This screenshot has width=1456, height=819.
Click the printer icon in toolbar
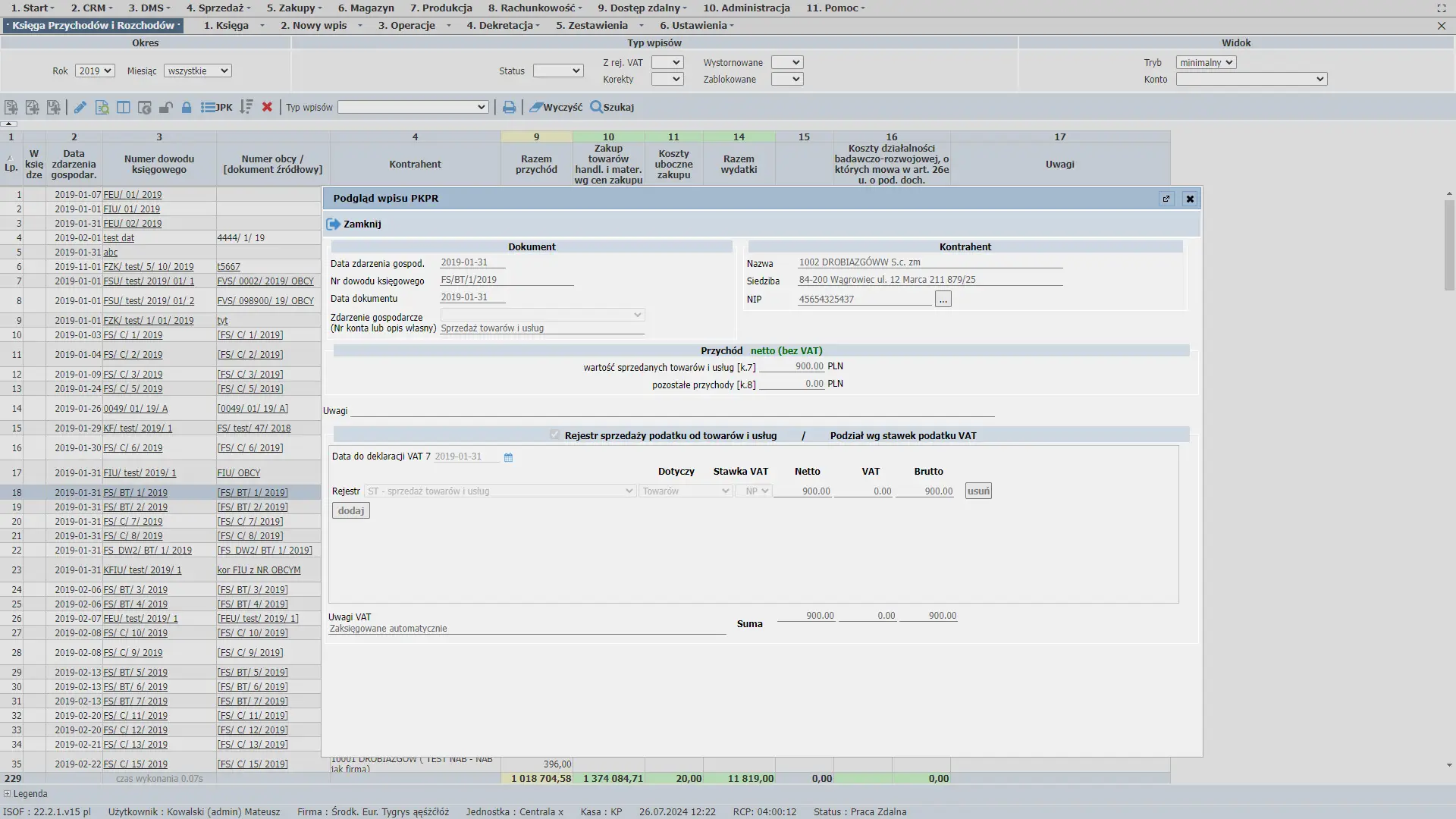509,108
